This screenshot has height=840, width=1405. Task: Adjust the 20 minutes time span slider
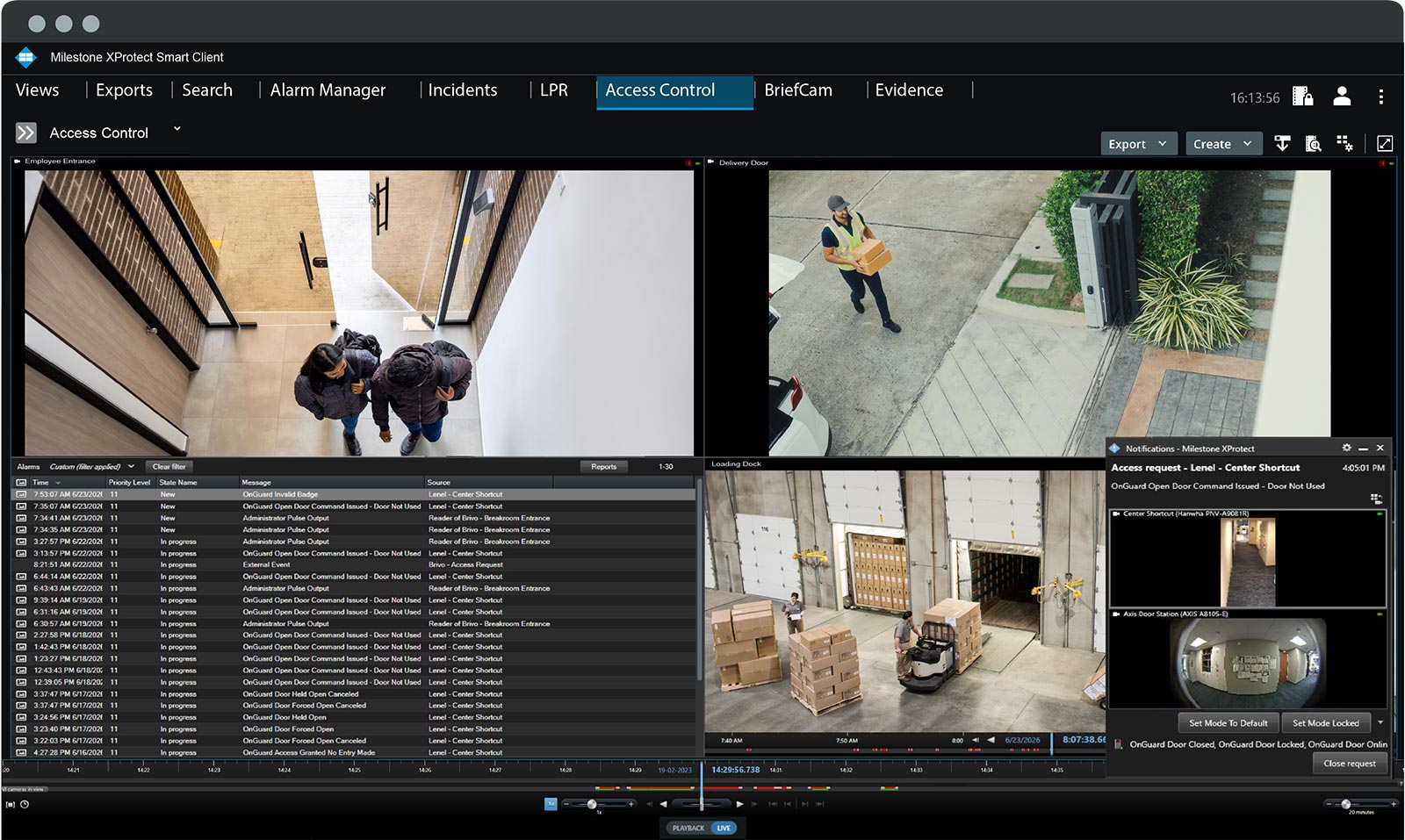1345,804
